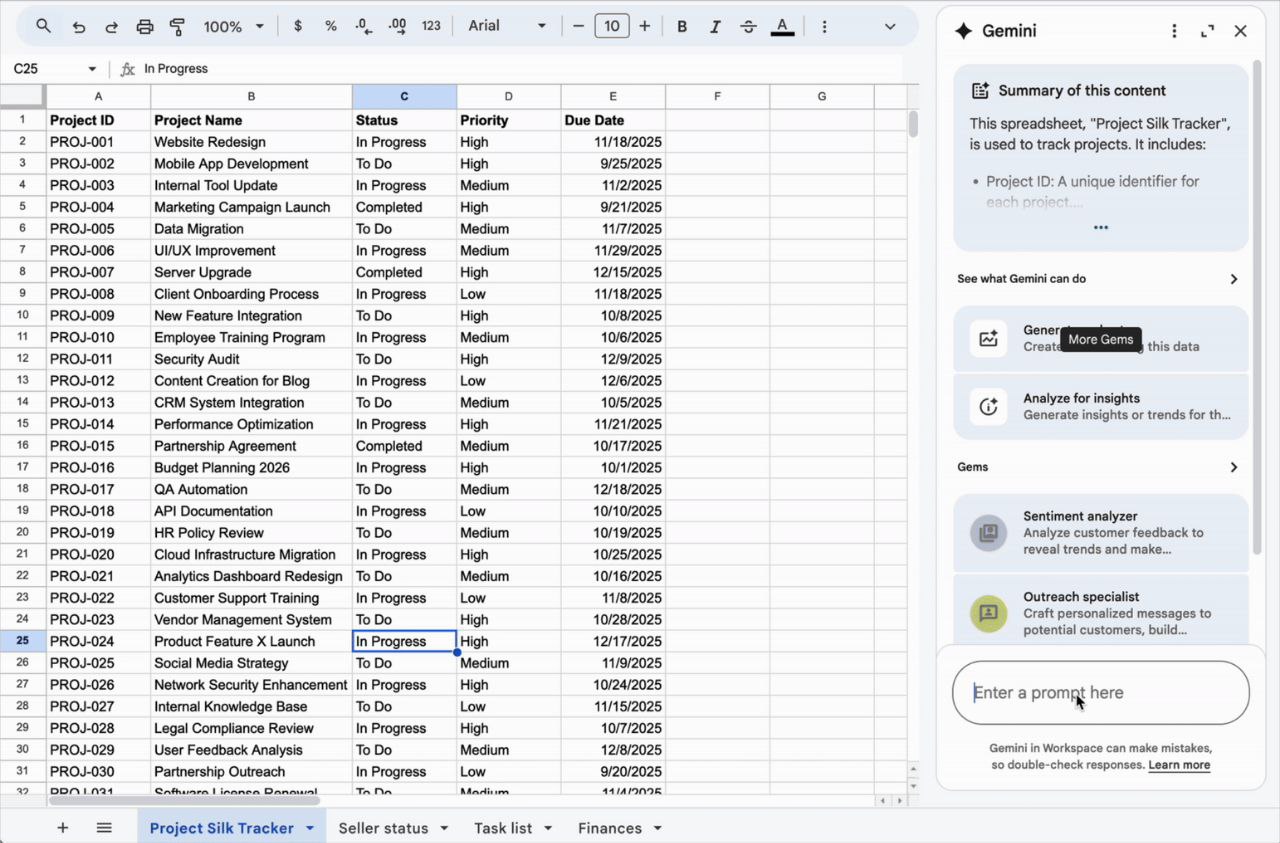The height and width of the screenshot is (843, 1280).
Task: Click the undo arrow icon
Action: (78, 27)
